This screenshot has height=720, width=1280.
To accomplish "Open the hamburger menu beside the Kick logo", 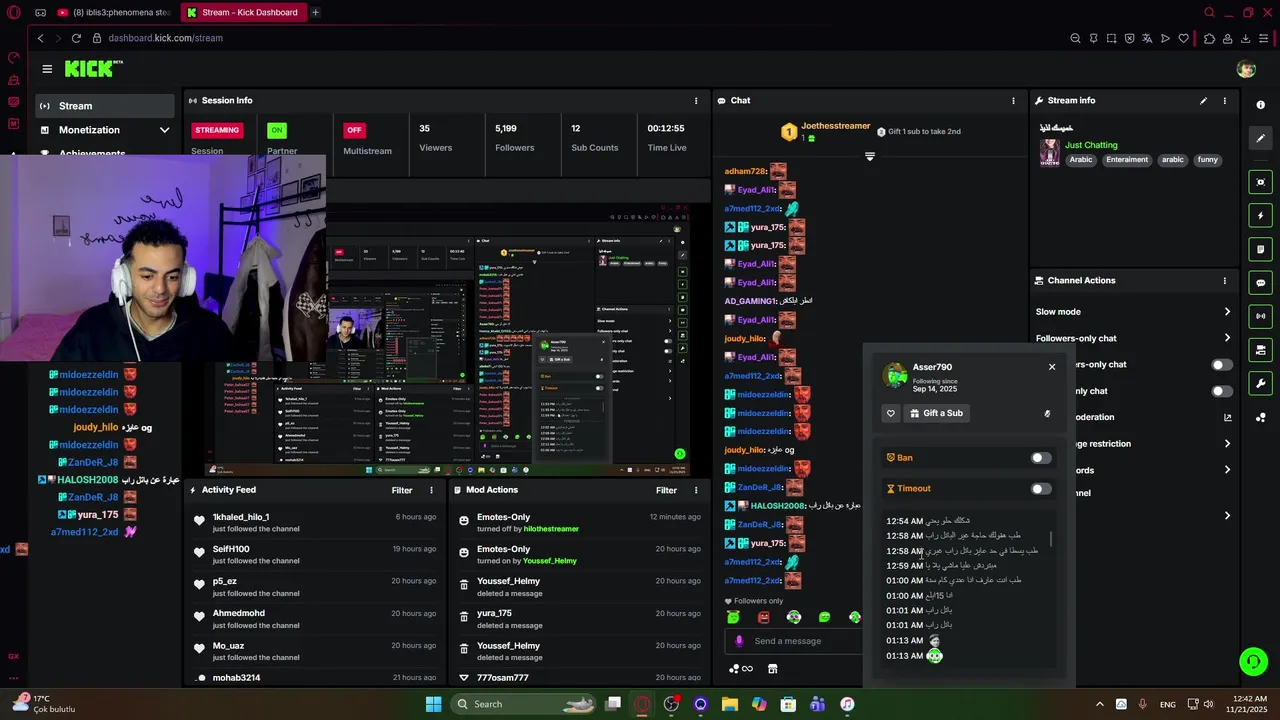I will tap(47, 69).
